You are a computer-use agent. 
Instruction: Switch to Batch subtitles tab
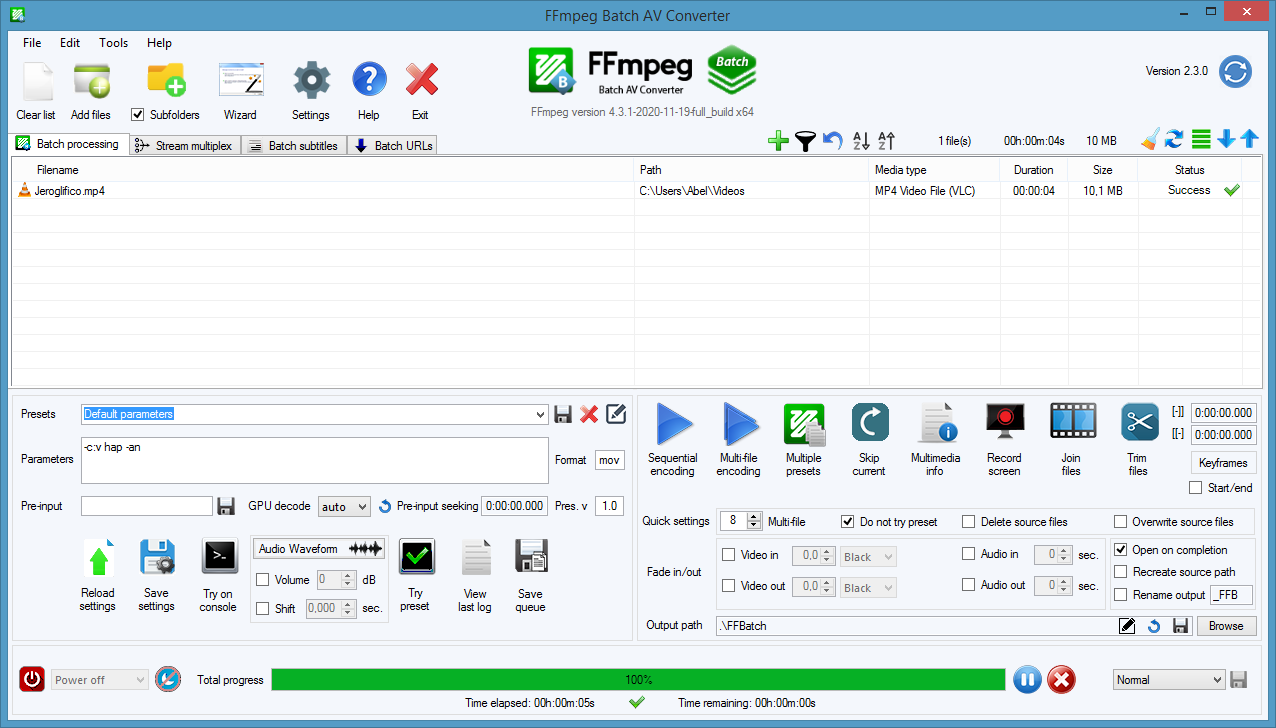(x=294, y=146)
